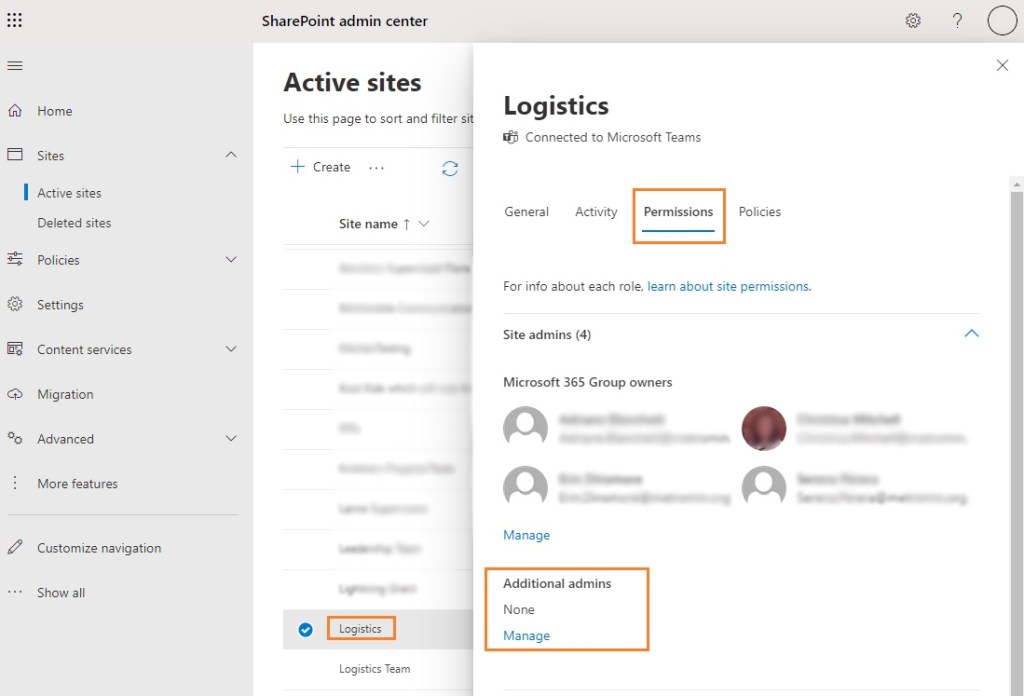This screenshot has height=696, width=1024.
Task: Open More features in the navigation
Action: point(78,484)
